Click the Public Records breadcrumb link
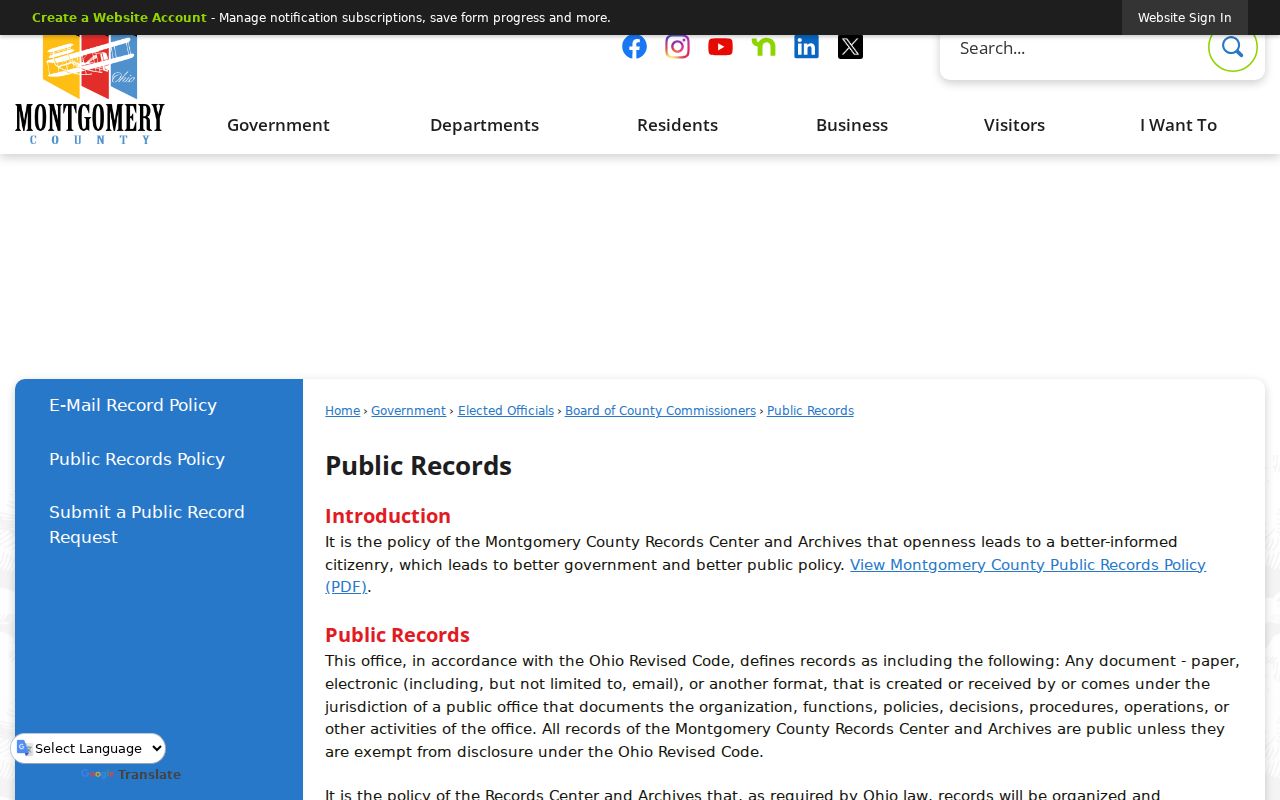The width and height of the screenshot is (1280, 800). coord(810,411)
